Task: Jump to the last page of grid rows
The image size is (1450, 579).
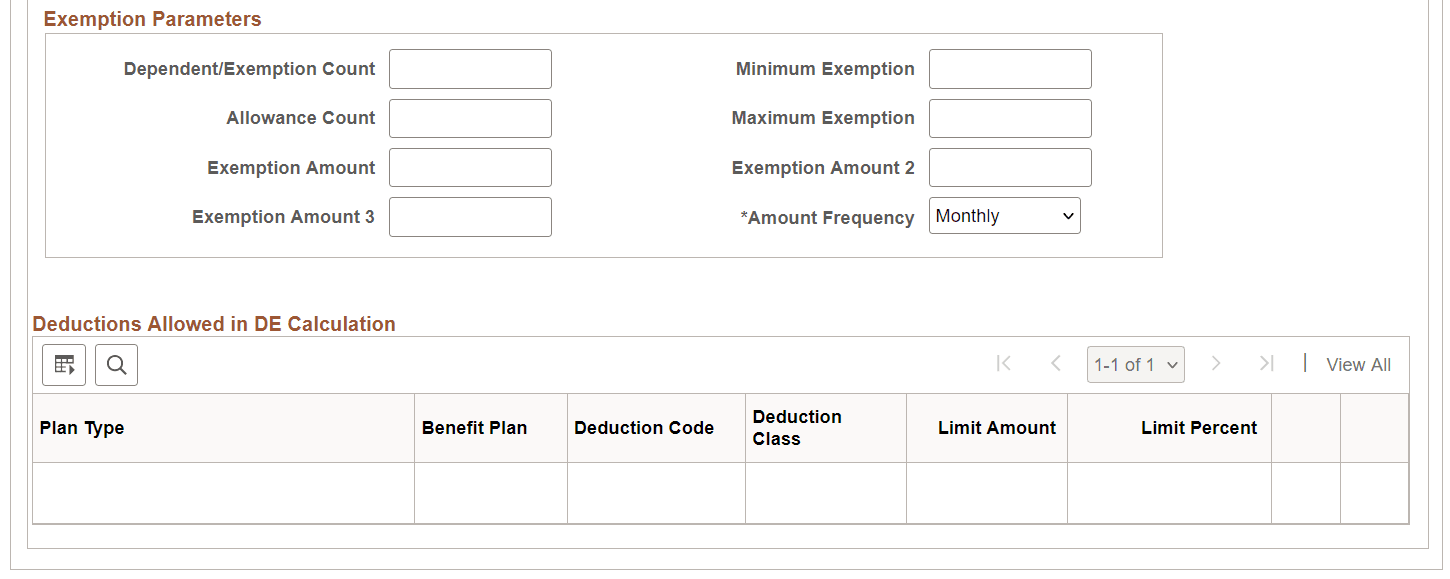Action: click(x=1266, y=364)
